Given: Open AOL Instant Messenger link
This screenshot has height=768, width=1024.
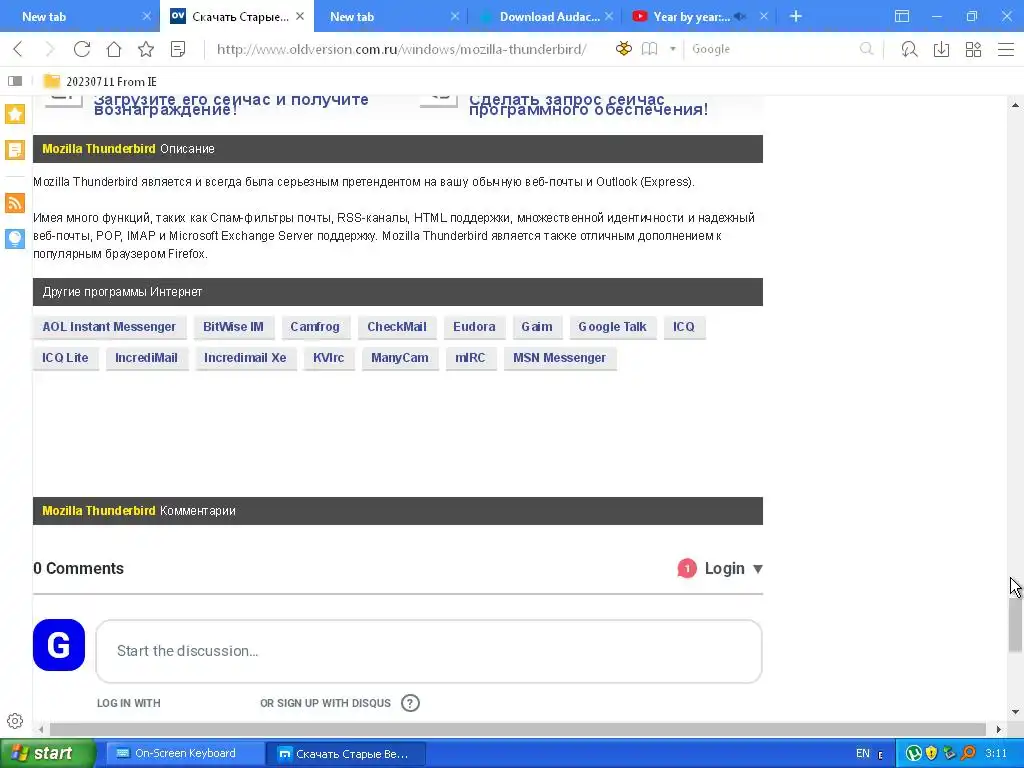Looking at the screenshot, I should click(x=109, y=327).
